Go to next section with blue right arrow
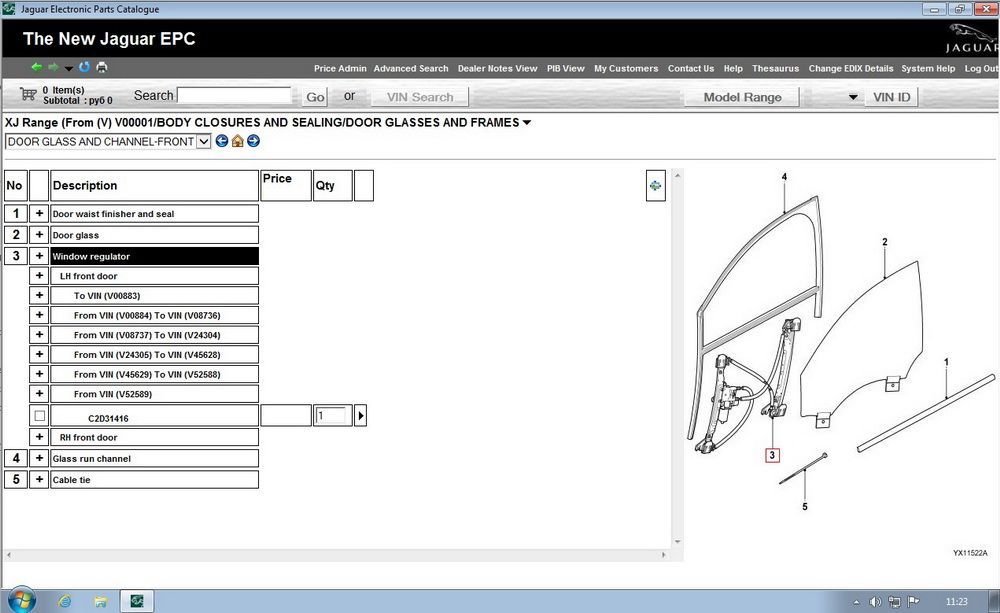Screen dimensions: 1000x613 click(253, 141)
